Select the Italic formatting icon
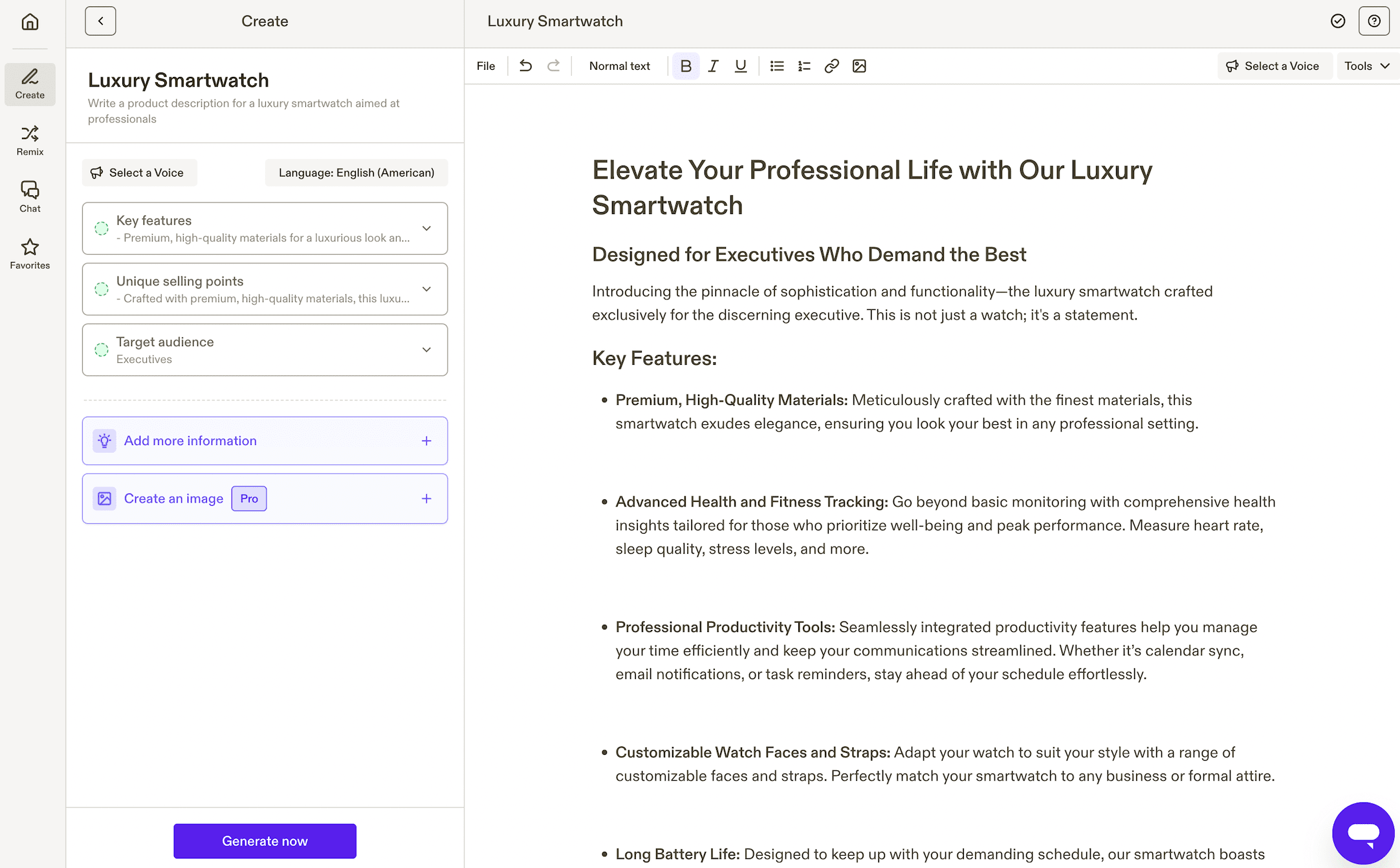 pos(713,66)
